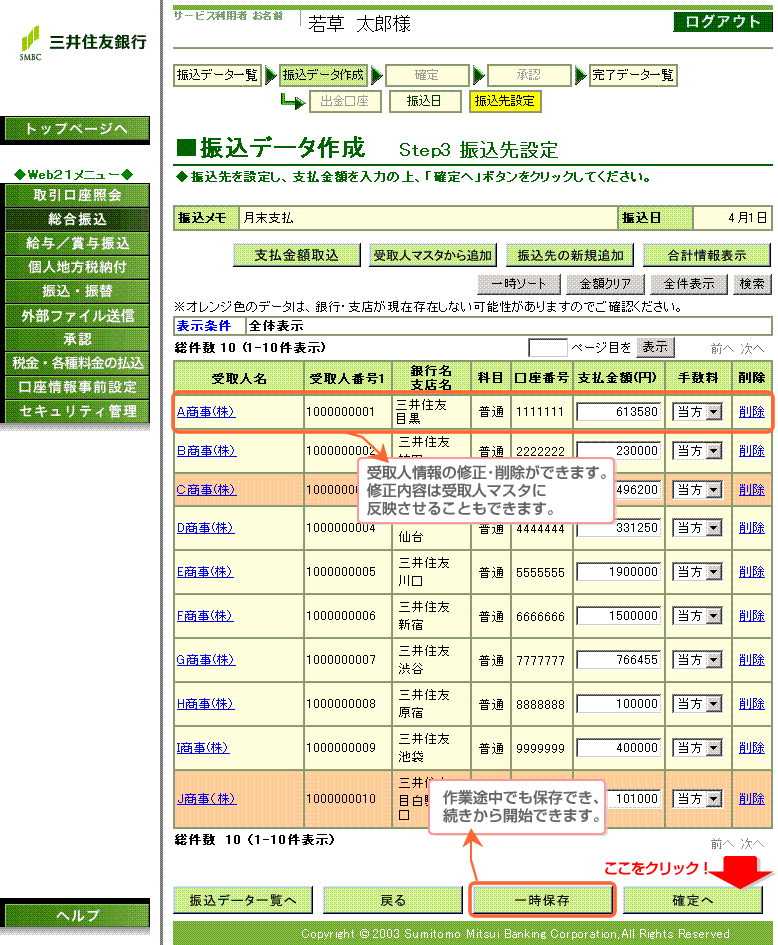
Task: Select 総合振込 in the Web21 menu
Action: pos(77,219)
